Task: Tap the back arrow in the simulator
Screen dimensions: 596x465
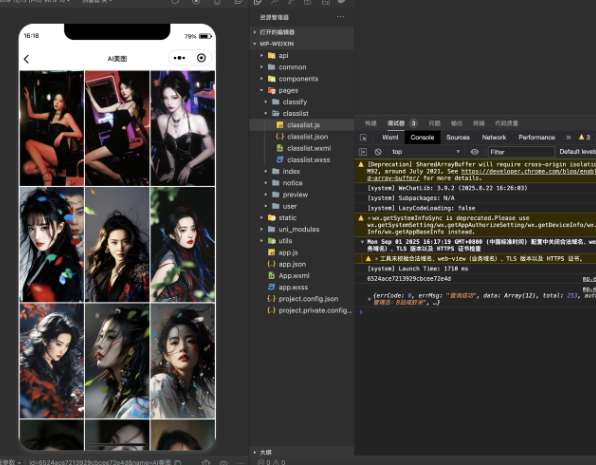Action: [x=26, y=59]
